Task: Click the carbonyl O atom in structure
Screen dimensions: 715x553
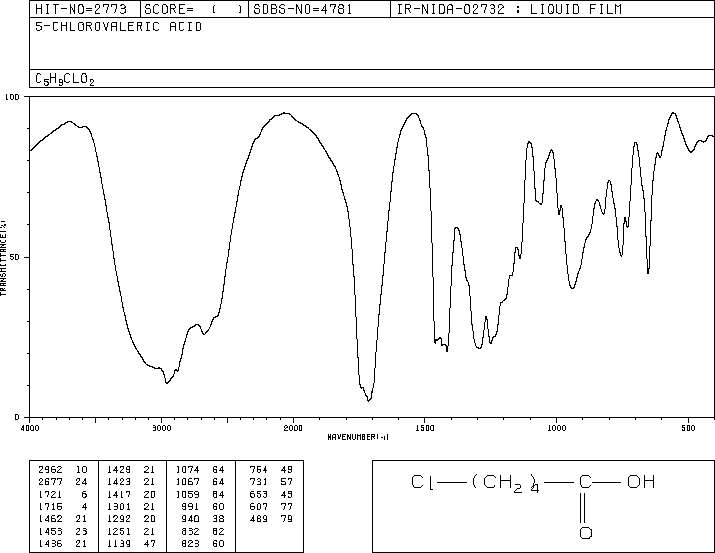Action: coord(586,533)
